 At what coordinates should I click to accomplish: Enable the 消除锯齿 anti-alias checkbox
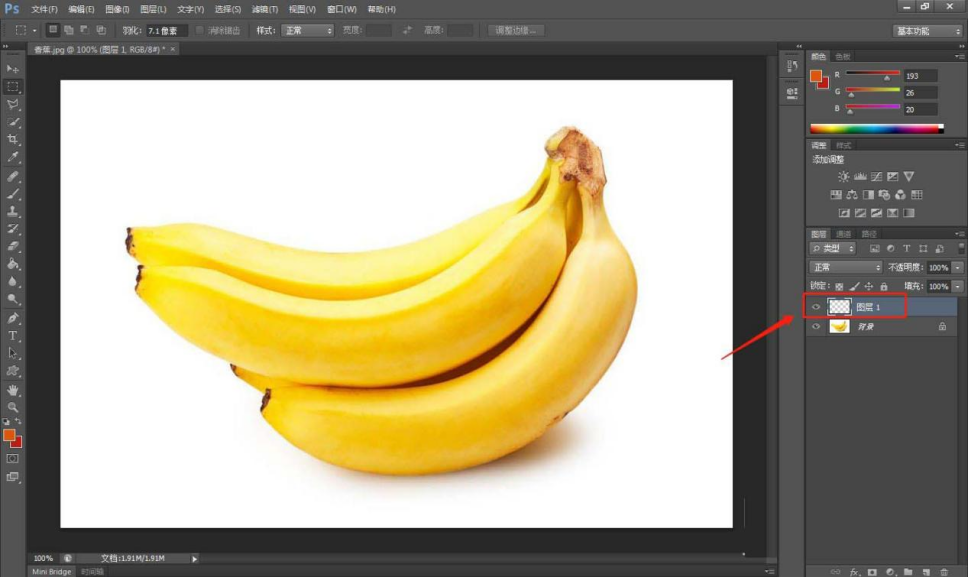(200, 31)
